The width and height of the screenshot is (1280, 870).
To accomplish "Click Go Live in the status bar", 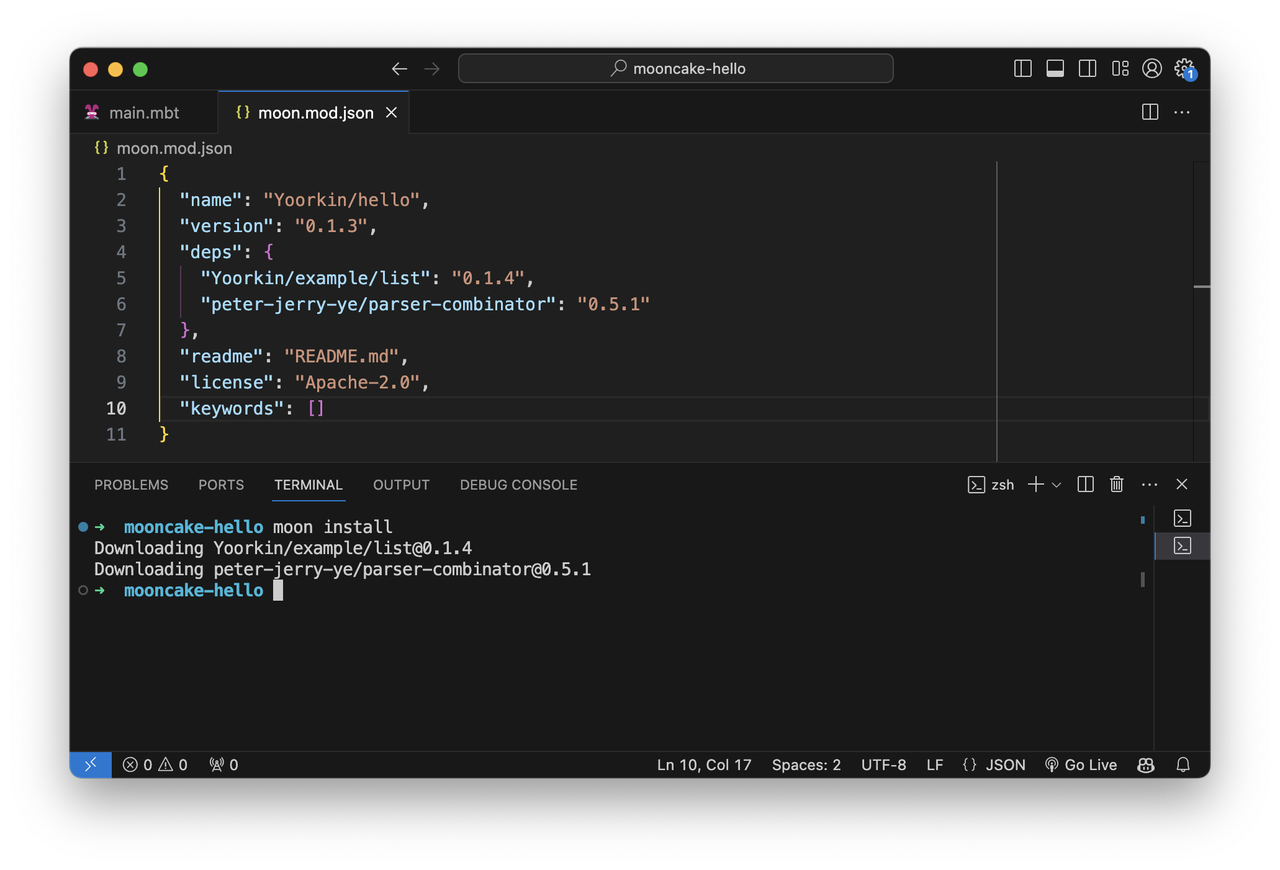I will pos(1080,765).
